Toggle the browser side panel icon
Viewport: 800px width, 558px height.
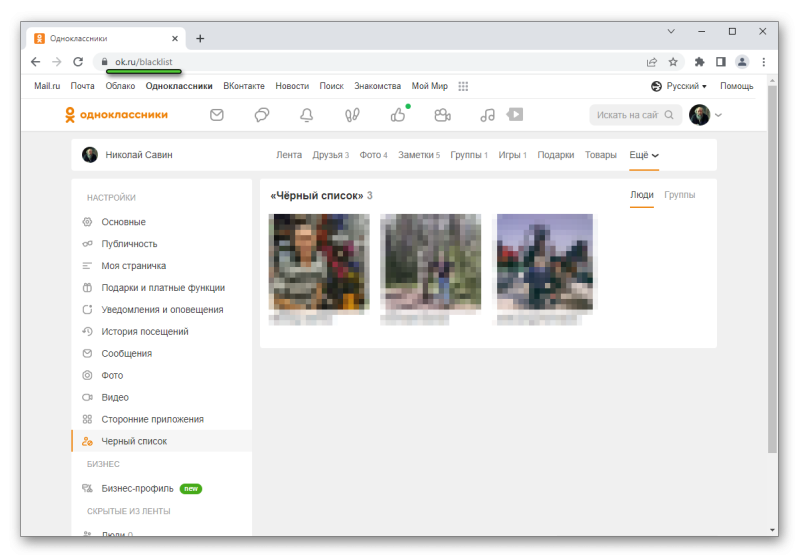pos(721,62)
